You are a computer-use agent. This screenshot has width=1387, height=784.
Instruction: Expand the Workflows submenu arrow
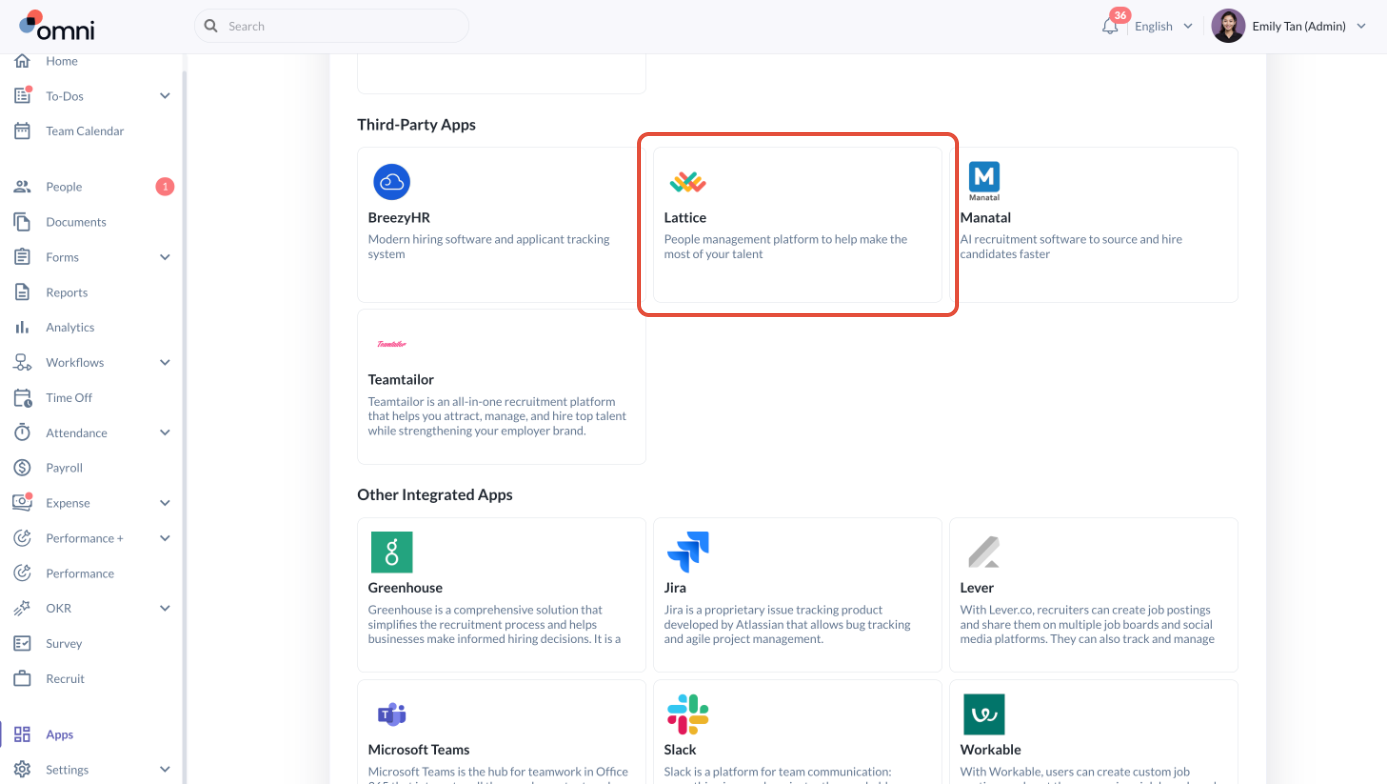pos(165,362)
